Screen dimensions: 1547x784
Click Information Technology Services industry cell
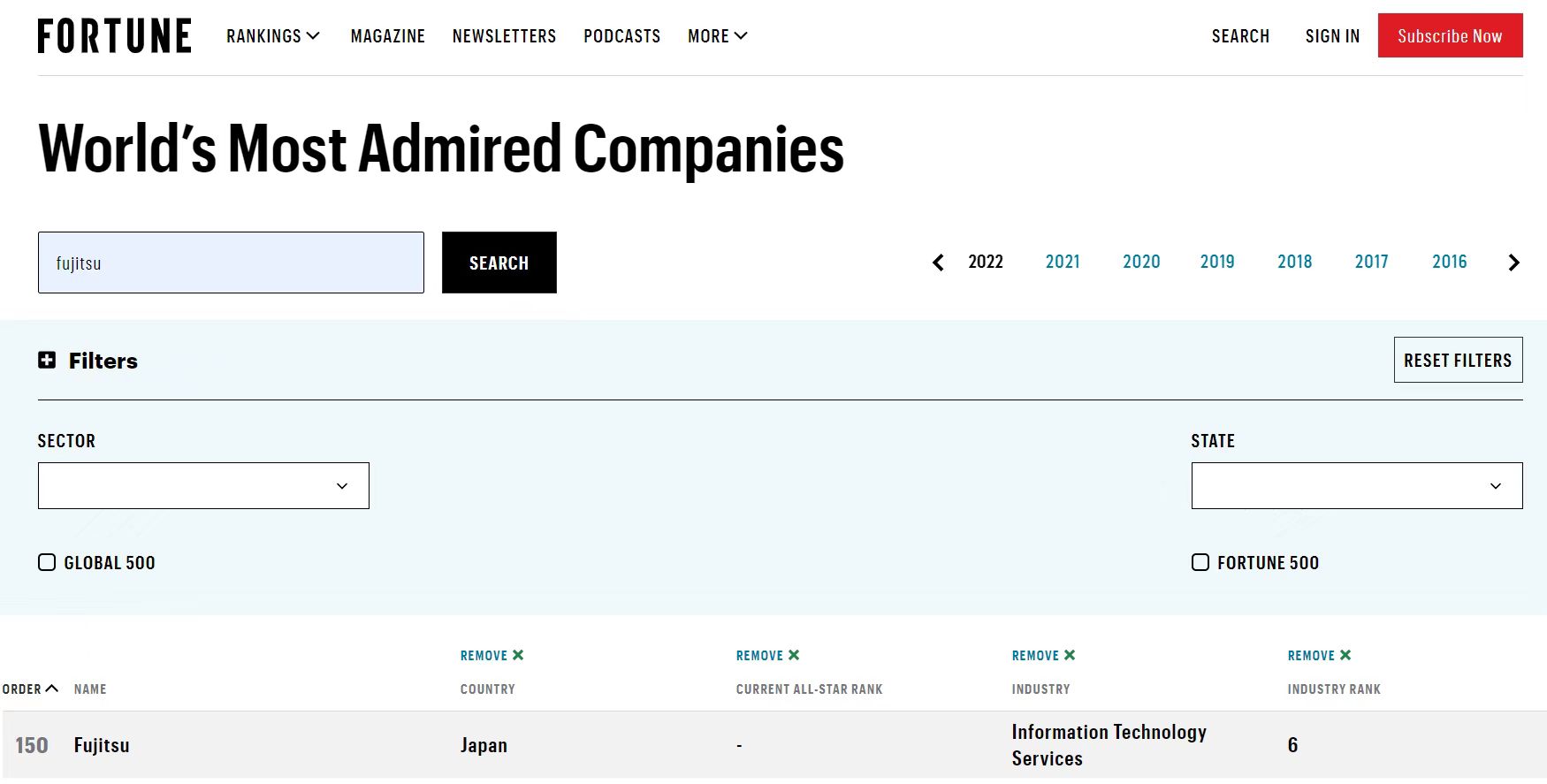[1109, 745]
